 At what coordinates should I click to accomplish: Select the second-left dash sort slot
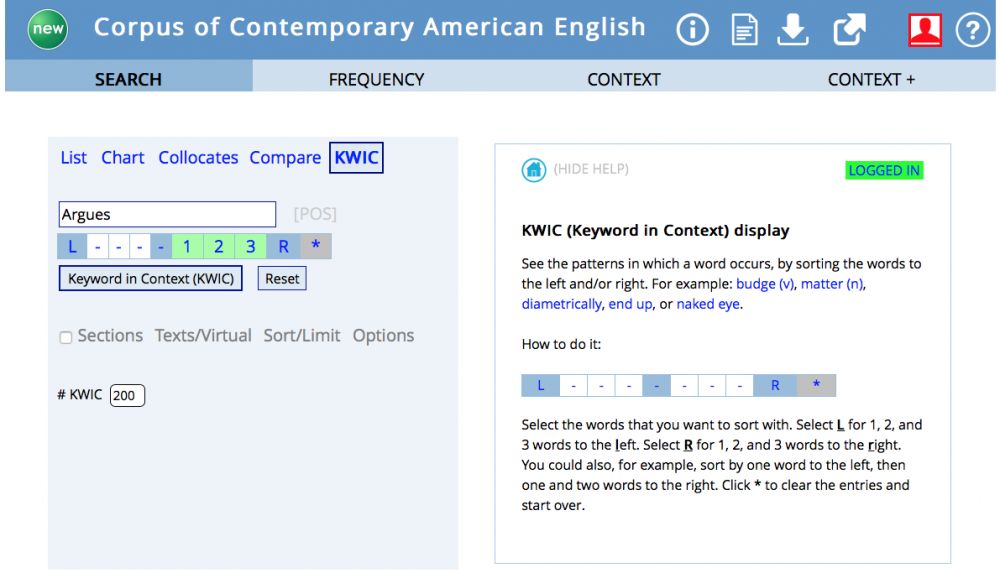[119, 246]
